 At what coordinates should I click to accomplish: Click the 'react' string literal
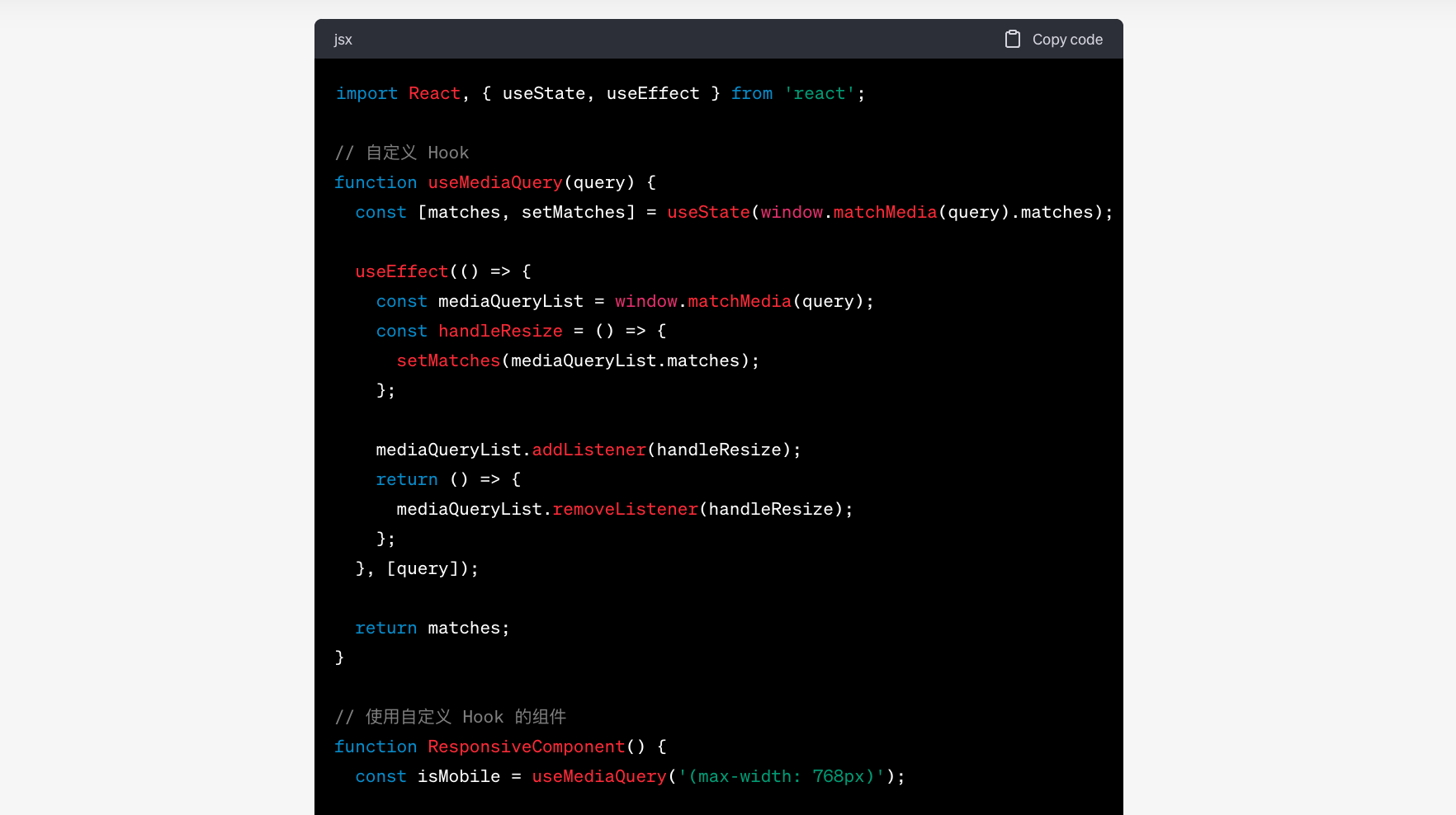coord(820,93)
